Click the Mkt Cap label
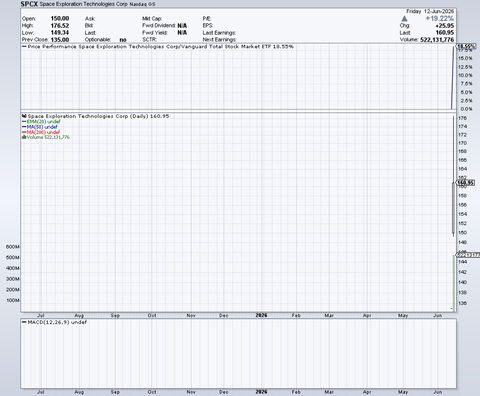Screen dimensions: 480x396 point(152,19)
